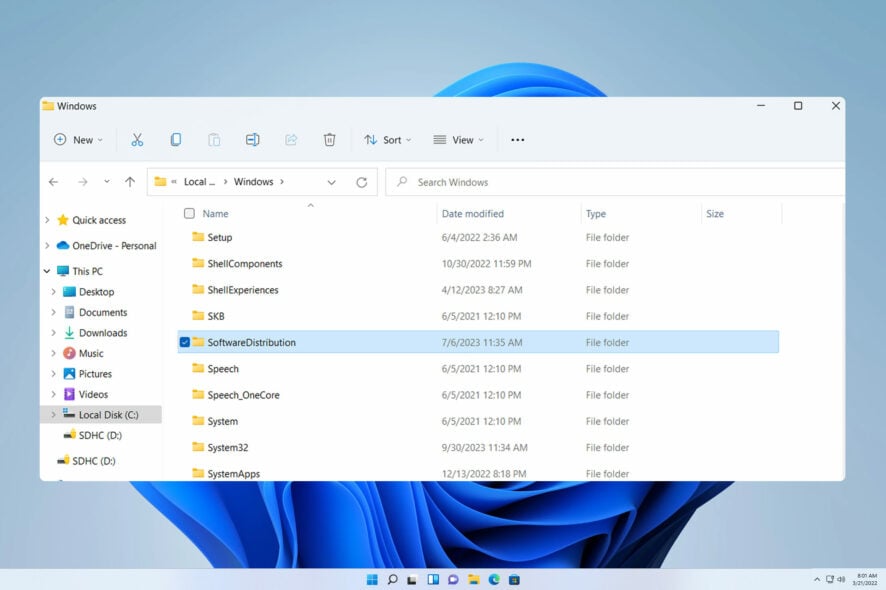This screenshot has height=590, width=886.
Task: Click the Rename icon in toolbar
Action: pyautogui.click(x=253, y=140)
